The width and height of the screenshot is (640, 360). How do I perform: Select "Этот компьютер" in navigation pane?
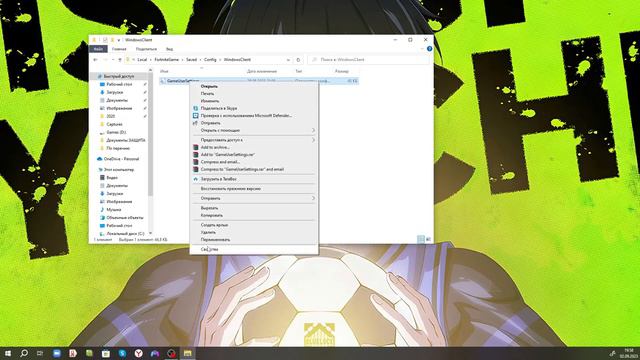(118, 169)
